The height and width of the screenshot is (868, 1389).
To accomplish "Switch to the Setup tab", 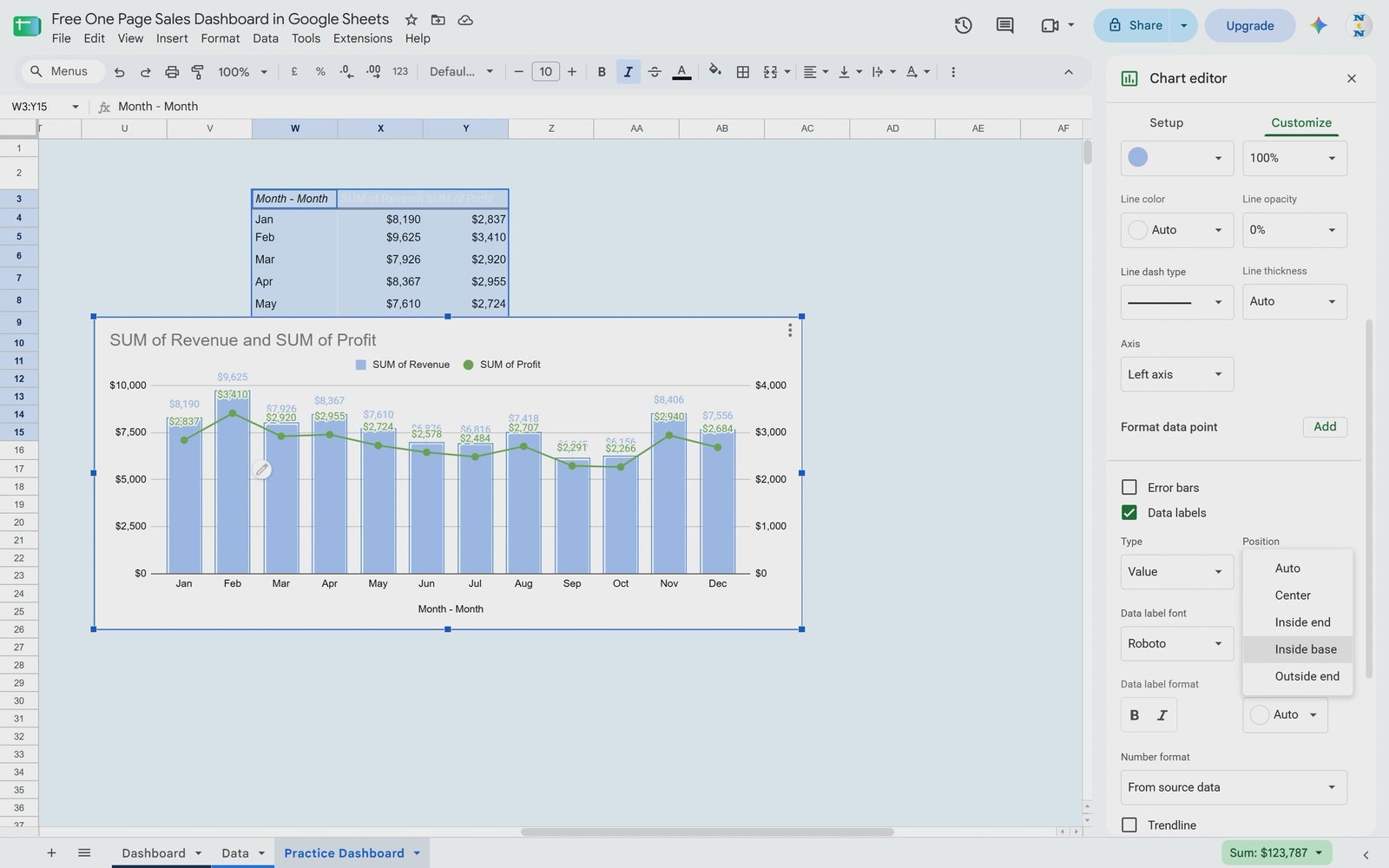I will point(1166,122).
